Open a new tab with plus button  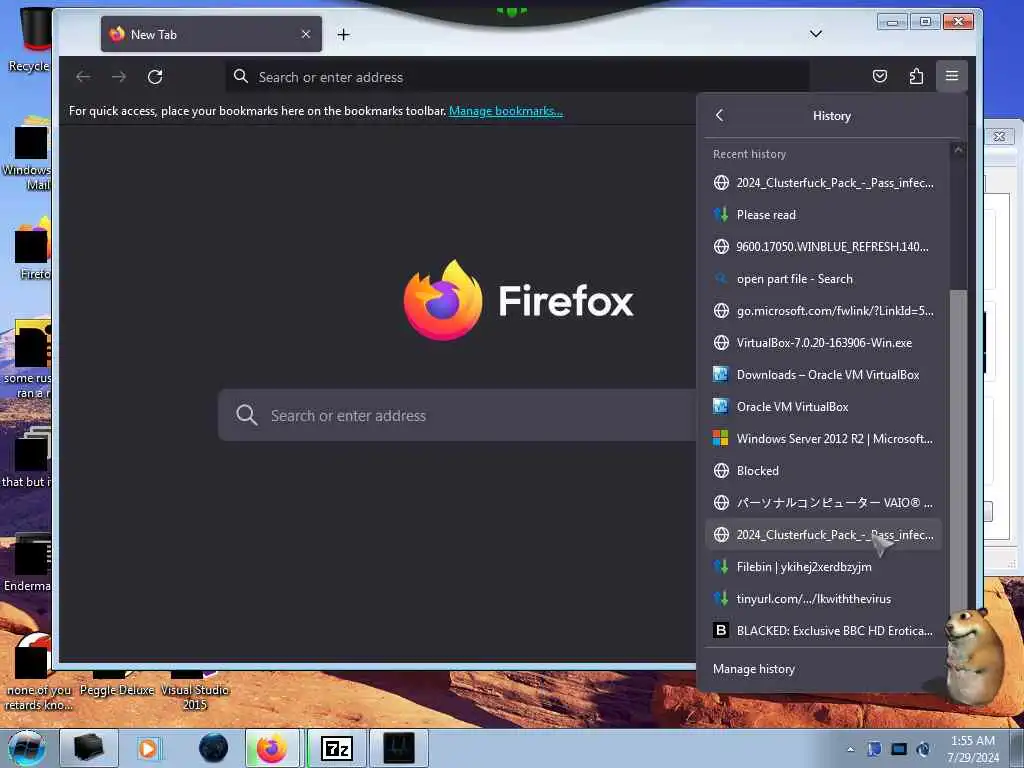point(344,35)
